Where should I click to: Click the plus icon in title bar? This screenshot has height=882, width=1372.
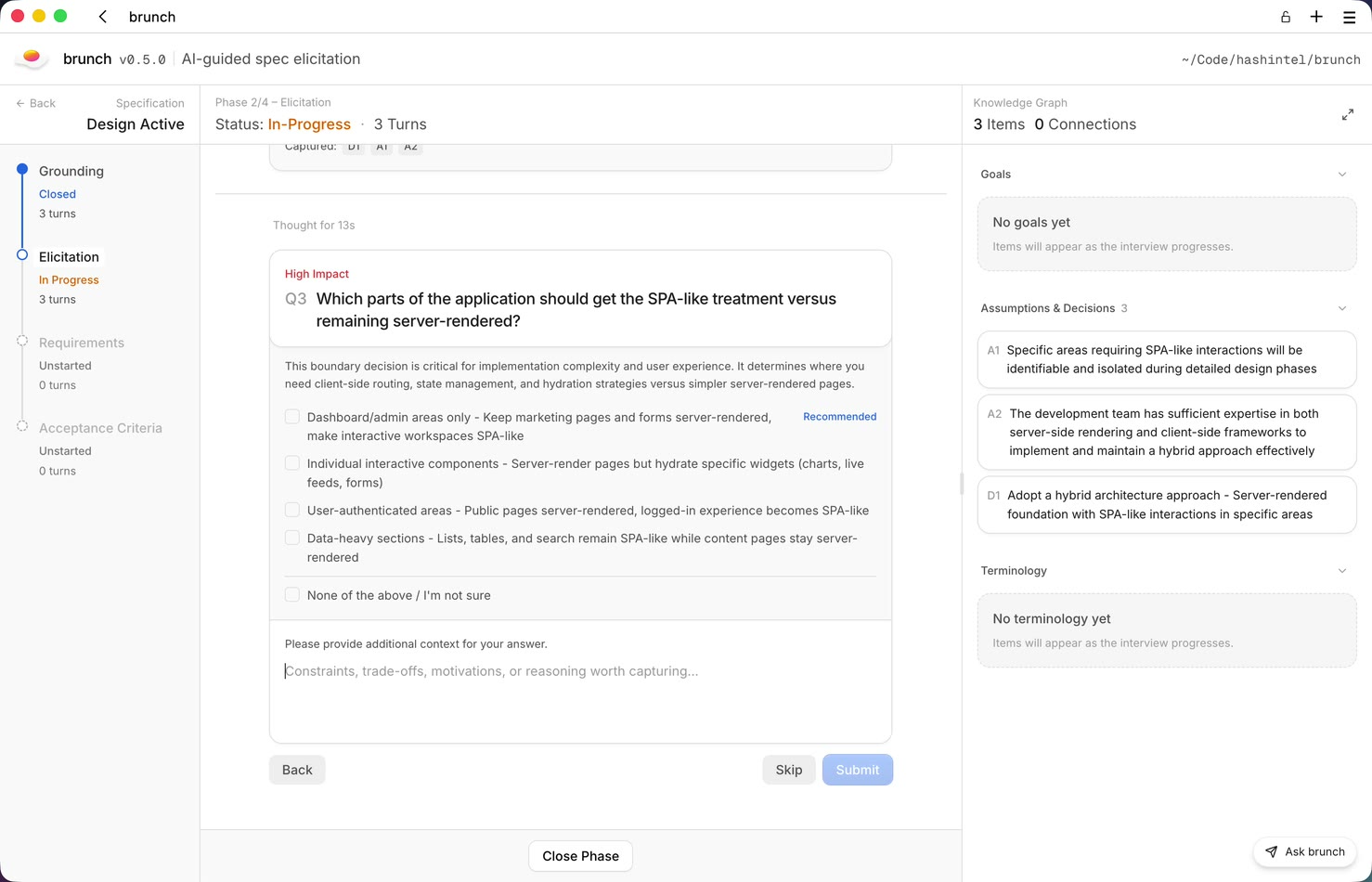1316,17
